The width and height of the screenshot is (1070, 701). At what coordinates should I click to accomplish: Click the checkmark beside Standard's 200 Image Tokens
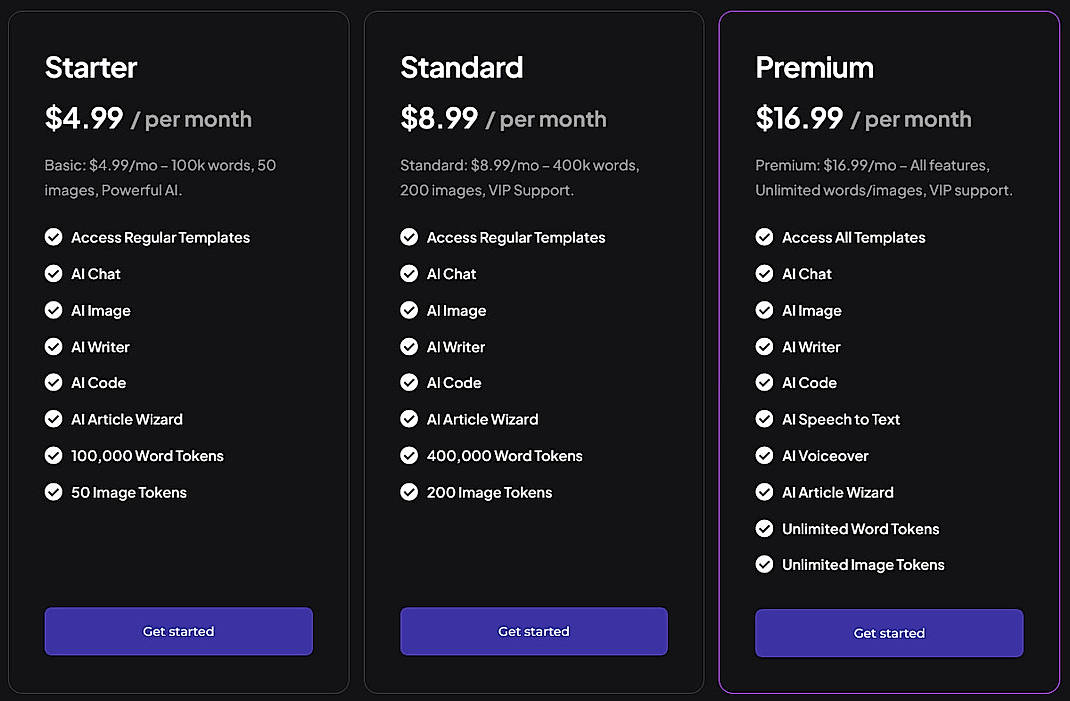(409, 492)
